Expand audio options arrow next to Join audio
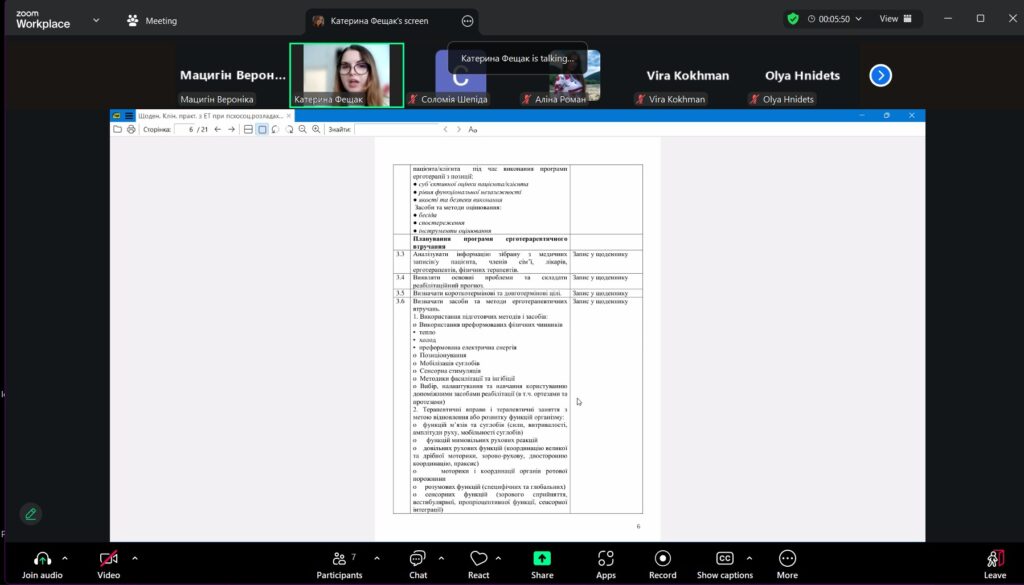Screen dimensions: 1024x585 pos(66,558)
